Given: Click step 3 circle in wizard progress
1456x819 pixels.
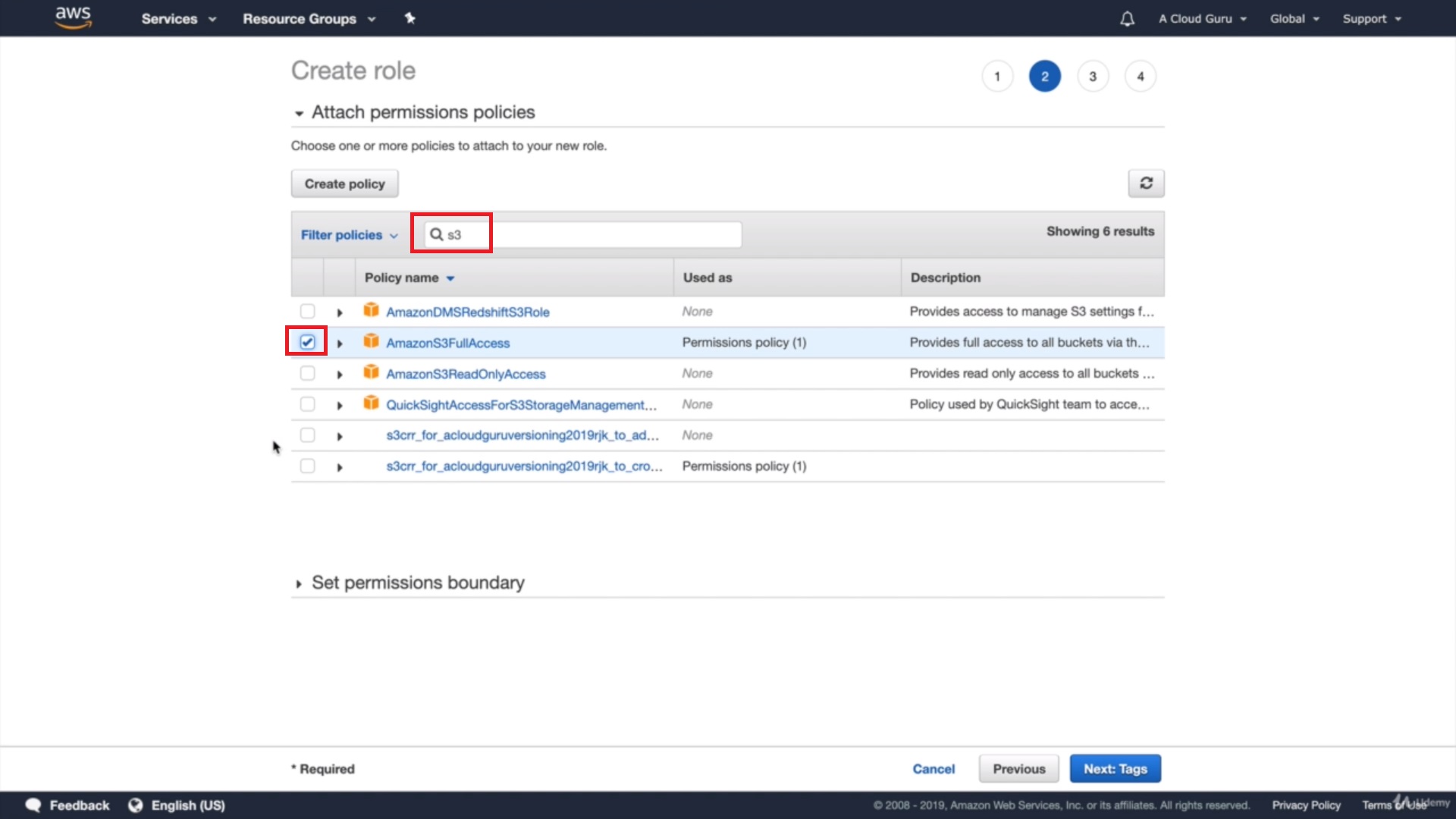Looking at the screenshot, I should 1092,77.
